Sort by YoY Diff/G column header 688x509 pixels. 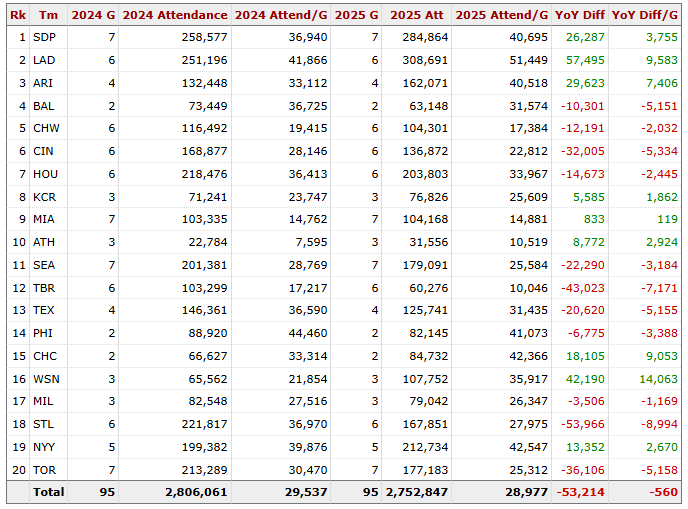(645, 16)
